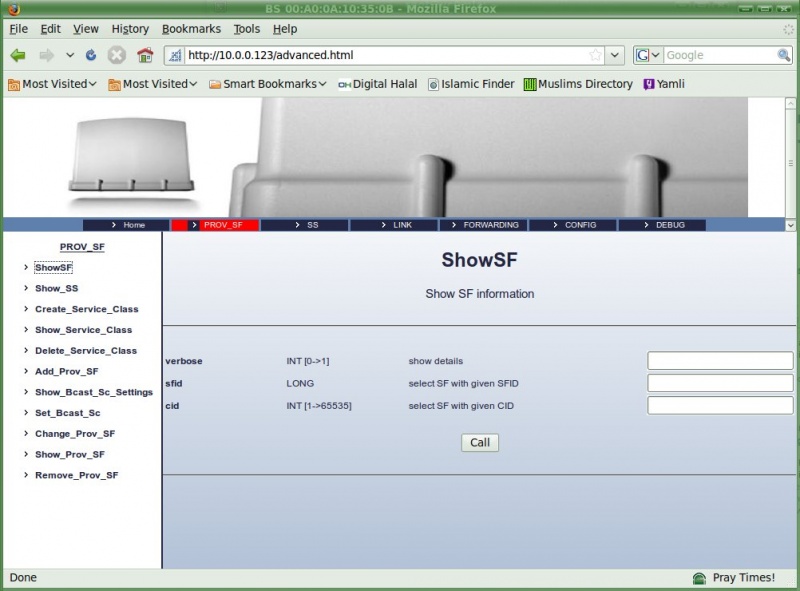Open the Bookmarks menu
The width and height of the screenshot is (800, 591).
tap(191, 29)
